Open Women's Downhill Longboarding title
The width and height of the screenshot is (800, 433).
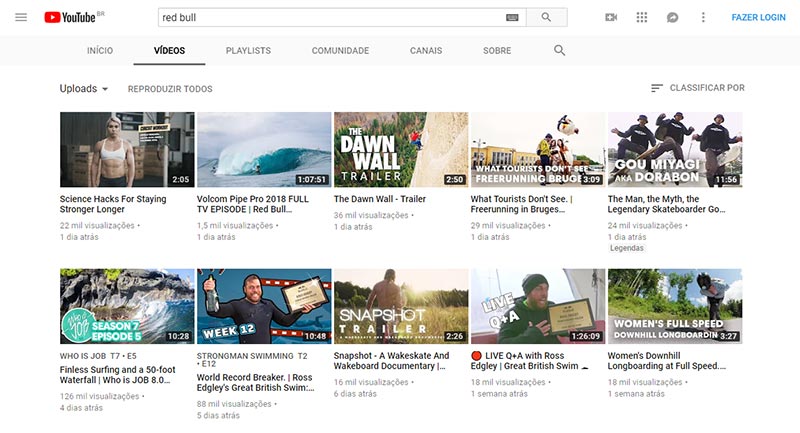point(666,361)
